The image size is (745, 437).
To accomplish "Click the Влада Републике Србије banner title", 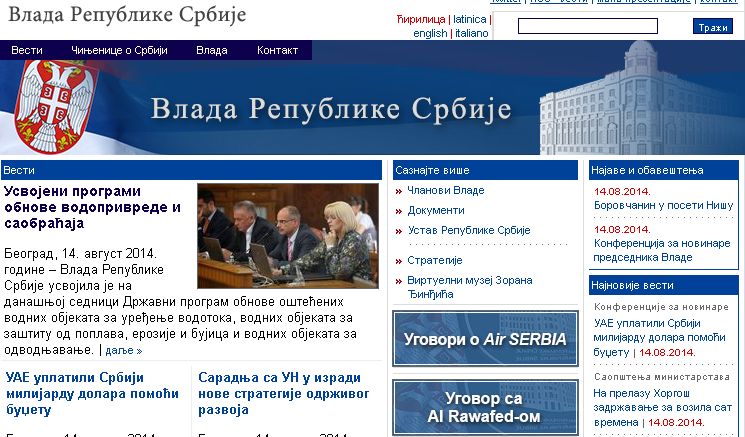I will click(331, 109).
